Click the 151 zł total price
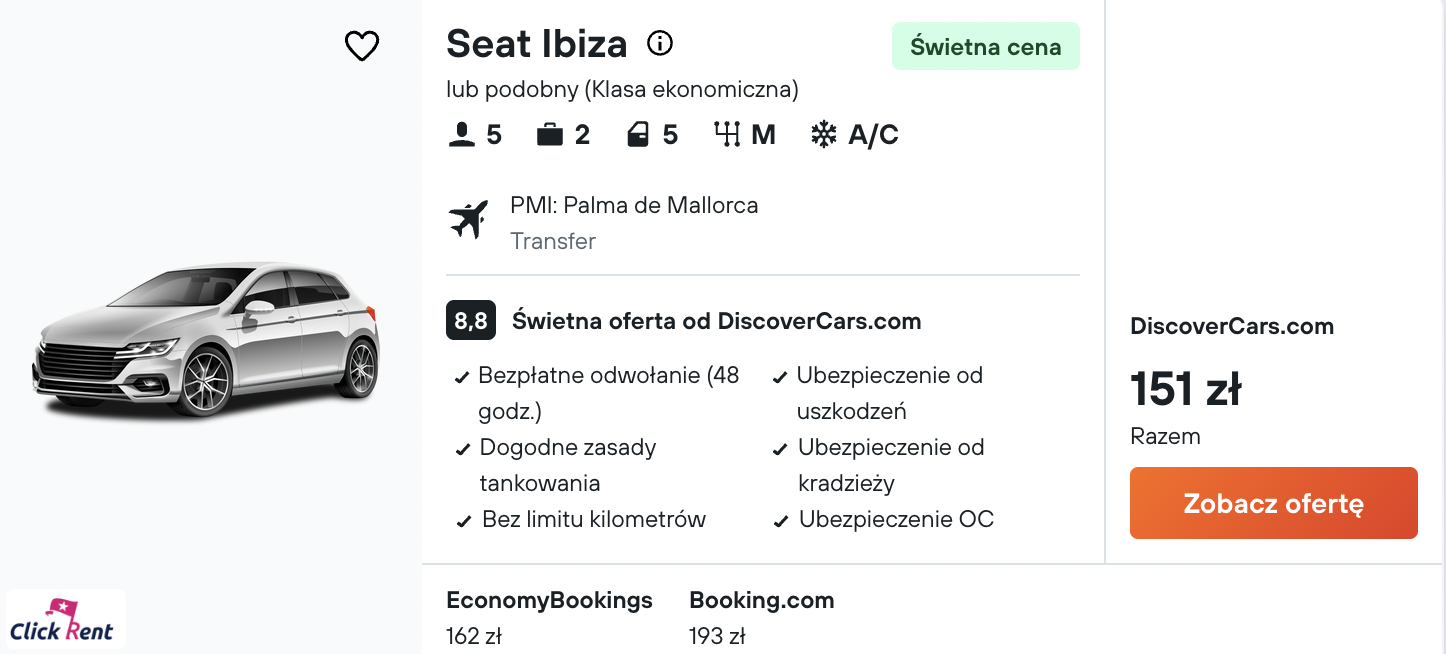 point(1186,389)
